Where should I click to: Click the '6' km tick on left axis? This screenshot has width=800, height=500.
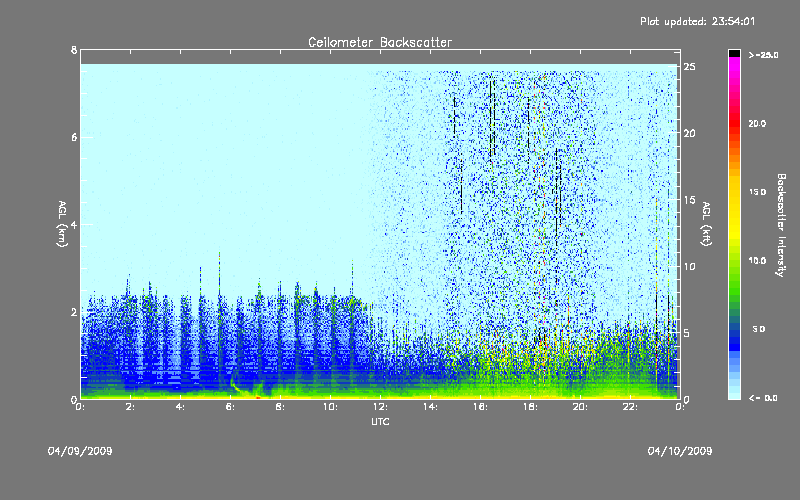click(x=74, y=137)
